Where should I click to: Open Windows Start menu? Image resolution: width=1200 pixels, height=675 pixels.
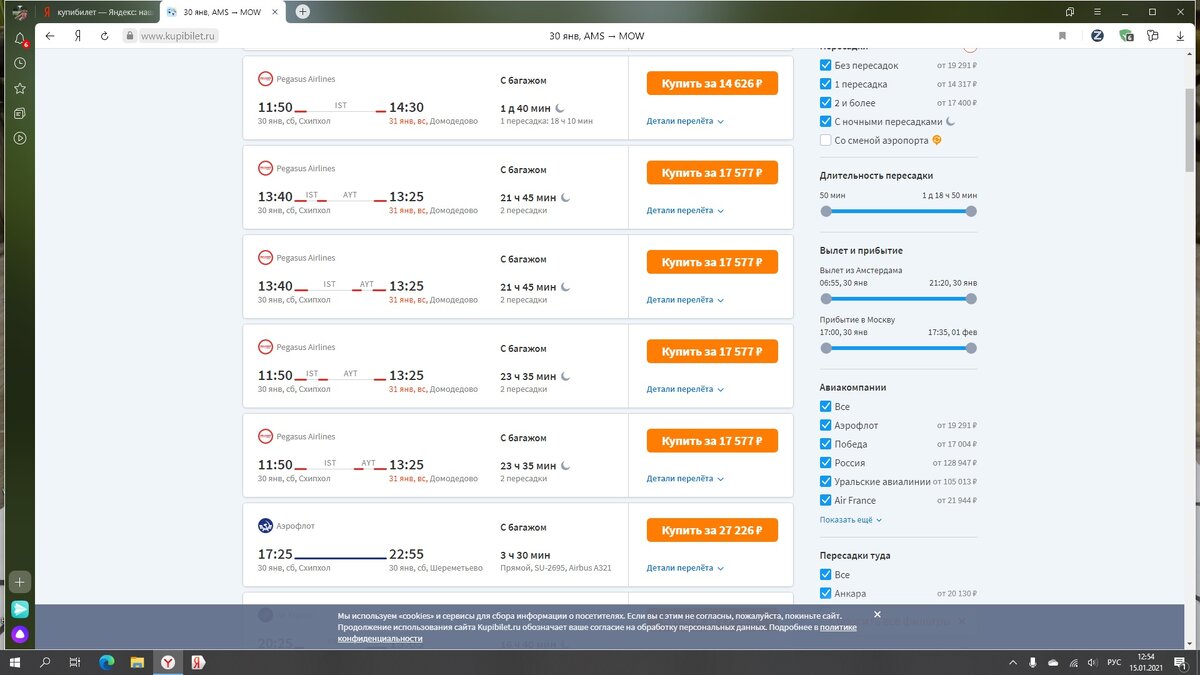(x=16, y=662)
